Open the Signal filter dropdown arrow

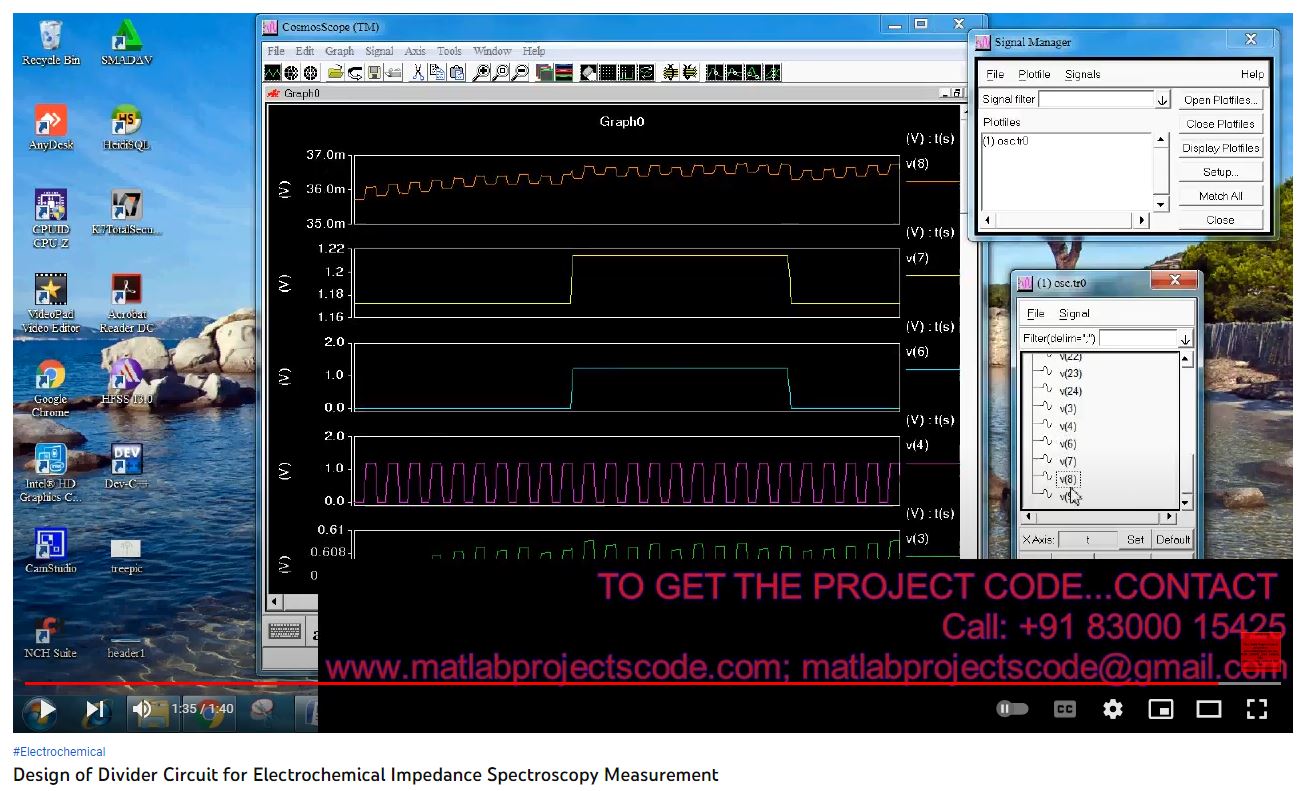1162,100
